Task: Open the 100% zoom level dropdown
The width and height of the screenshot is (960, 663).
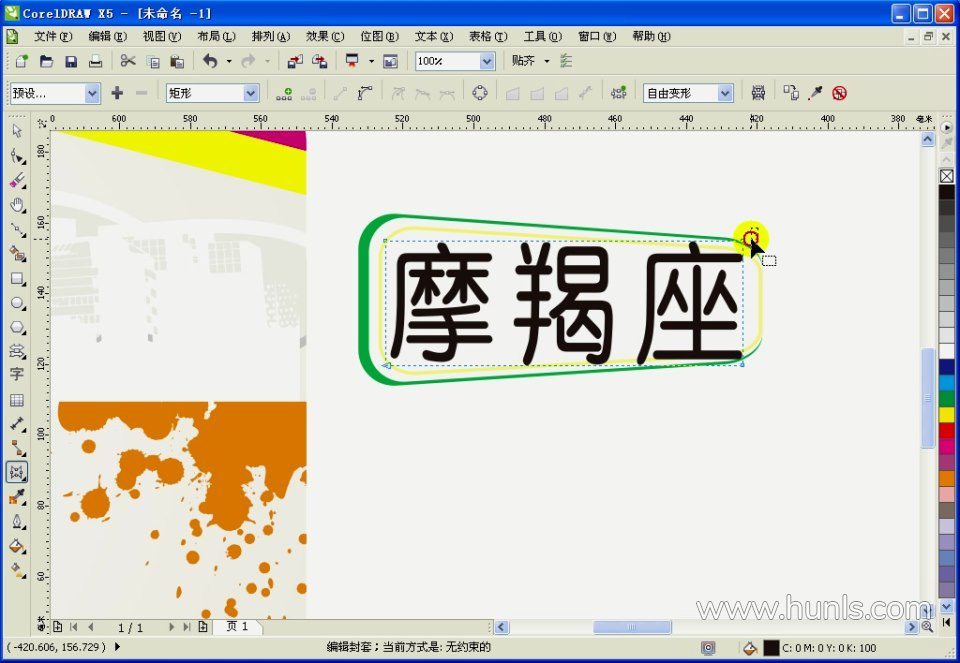Action: click(486, 61)
